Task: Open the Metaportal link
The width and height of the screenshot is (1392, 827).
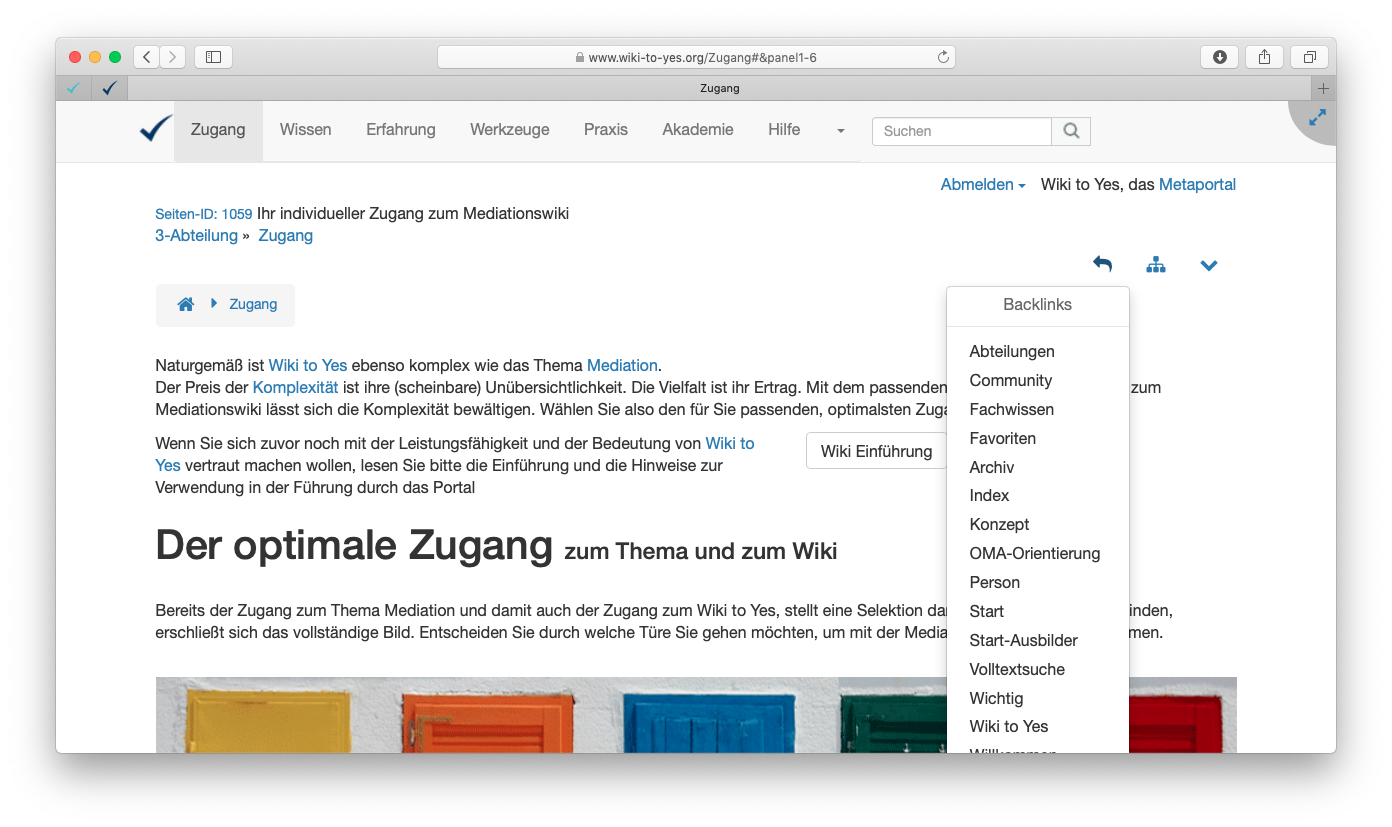Action: pos(1197,185)
